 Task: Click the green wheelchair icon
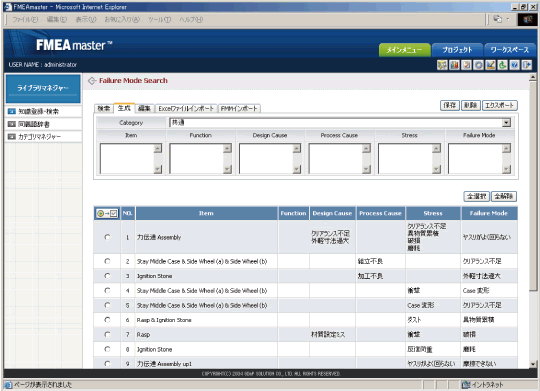502,65
